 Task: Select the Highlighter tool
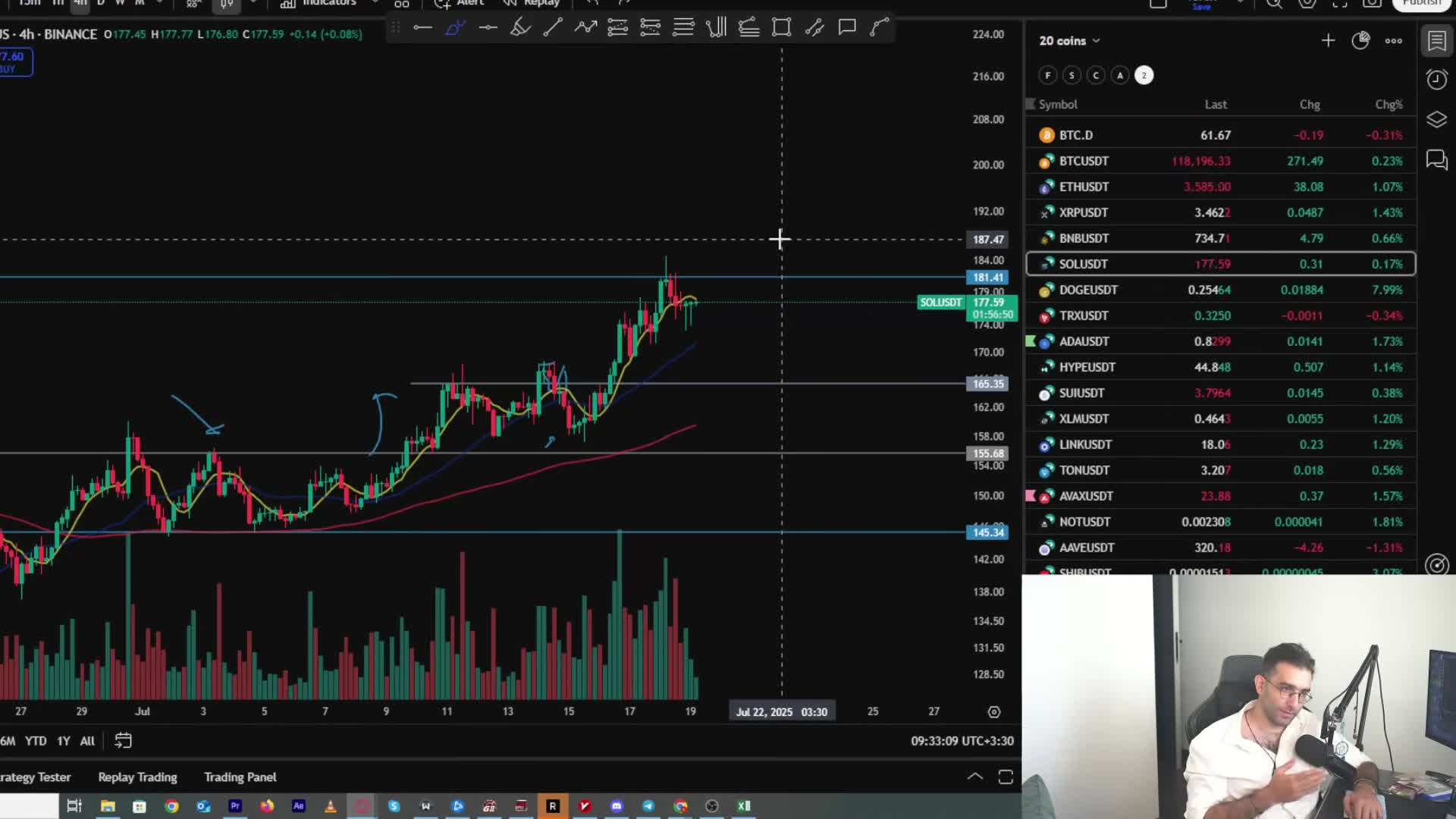[x=520, y=28]
